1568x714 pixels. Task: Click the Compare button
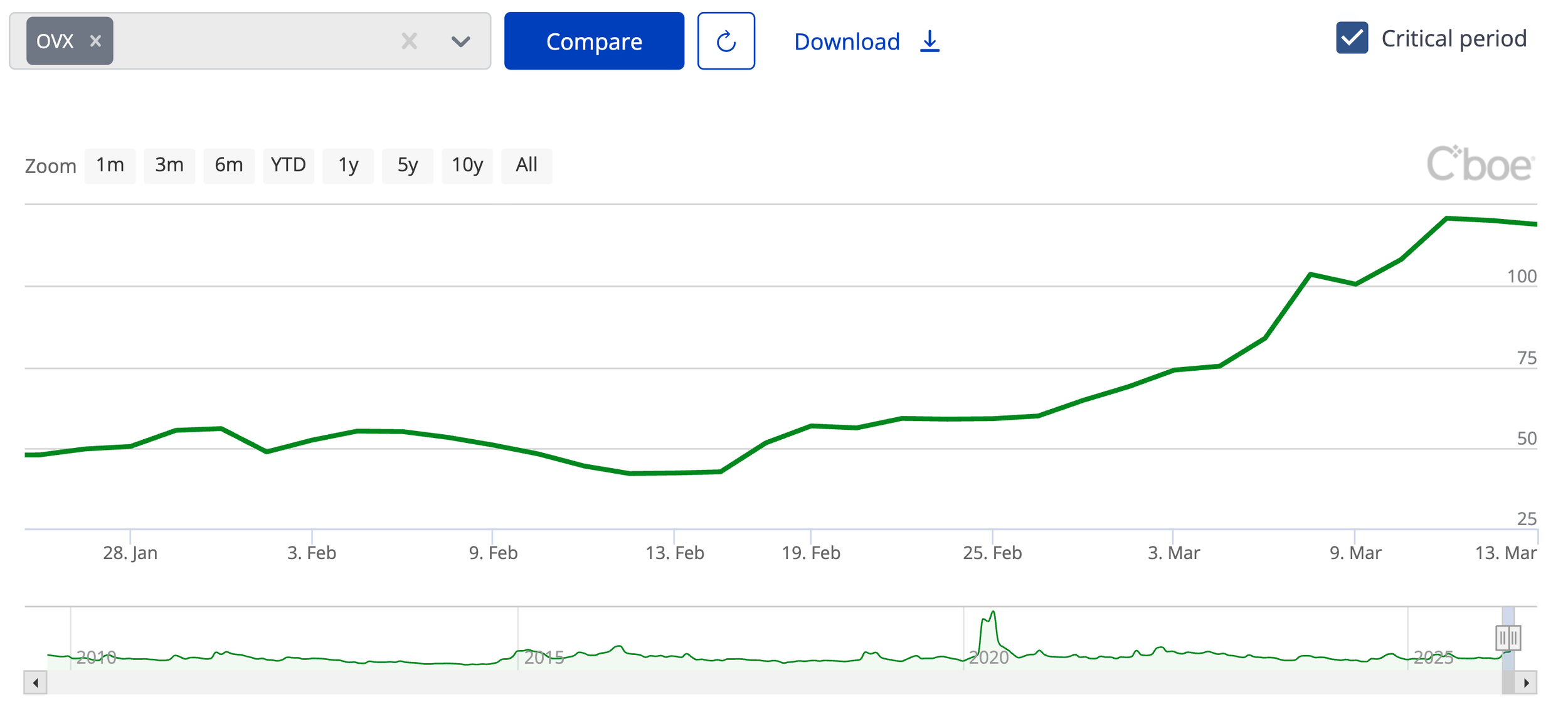pos(593,41)
